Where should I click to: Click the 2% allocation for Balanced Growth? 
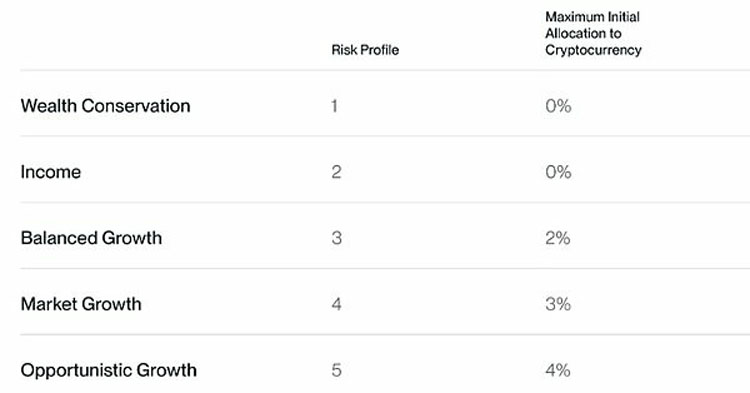pos(558,238)
